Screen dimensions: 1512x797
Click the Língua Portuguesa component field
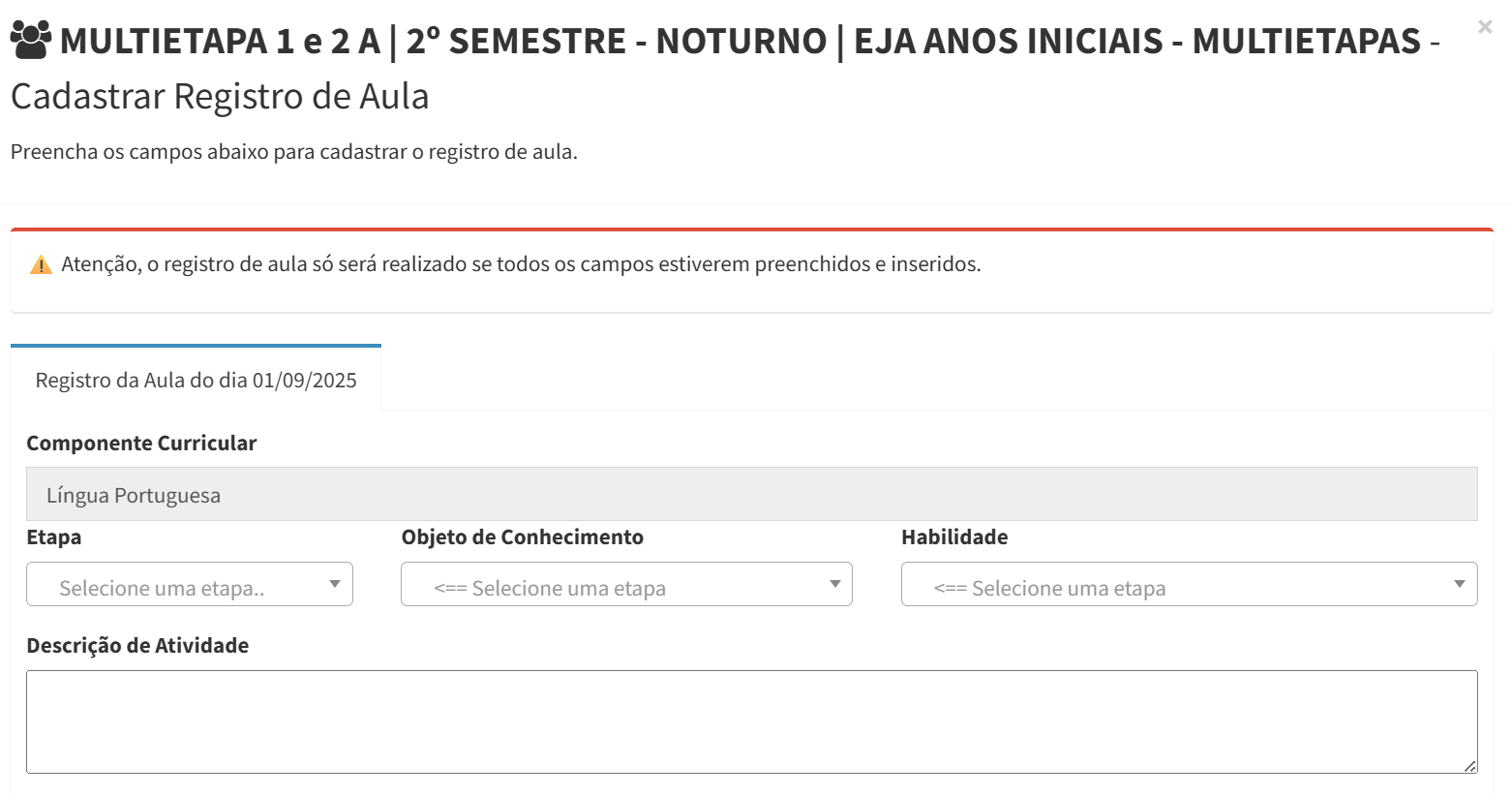point(751,495)
